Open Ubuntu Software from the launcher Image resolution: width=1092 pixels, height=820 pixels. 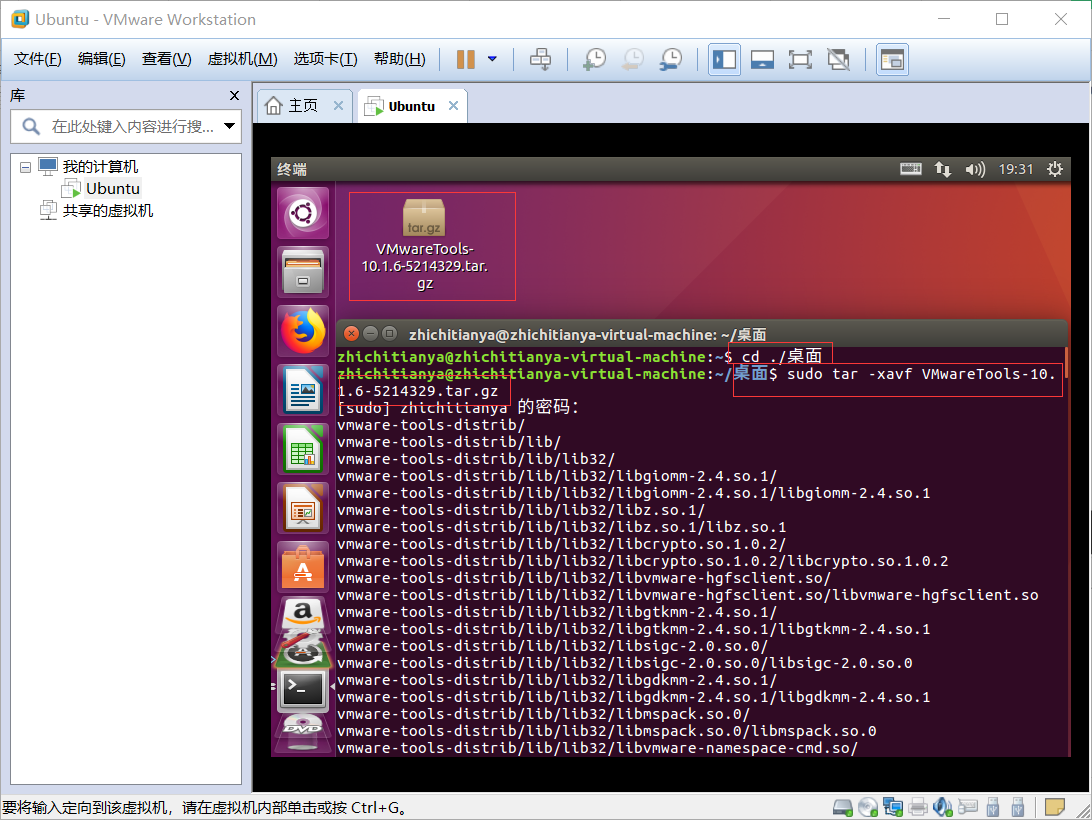click(x=303, y=567)
